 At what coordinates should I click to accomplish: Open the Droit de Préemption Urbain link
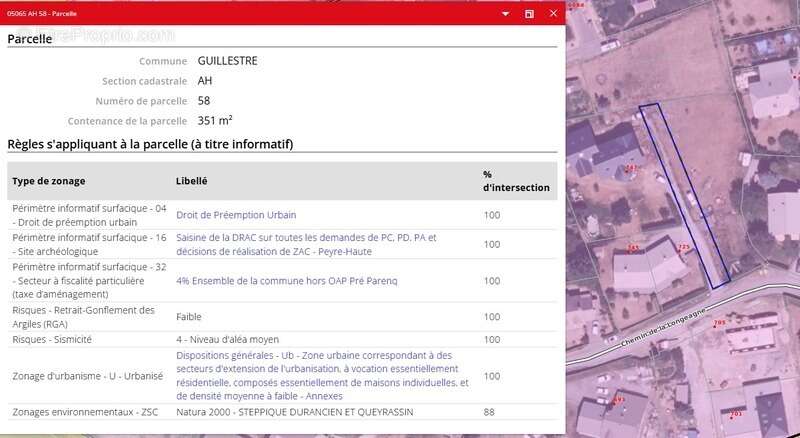coord(236,215)
